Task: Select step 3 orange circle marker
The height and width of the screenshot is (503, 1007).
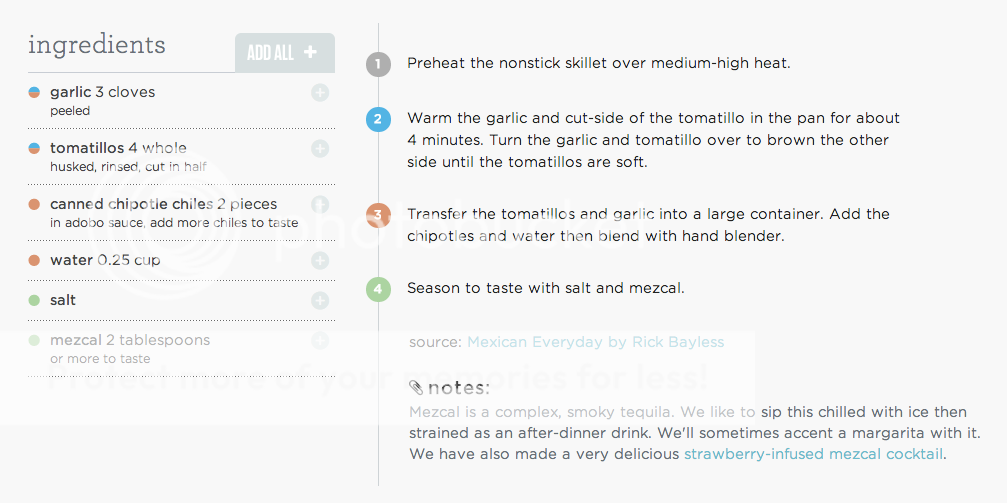Action: point(378,215)
